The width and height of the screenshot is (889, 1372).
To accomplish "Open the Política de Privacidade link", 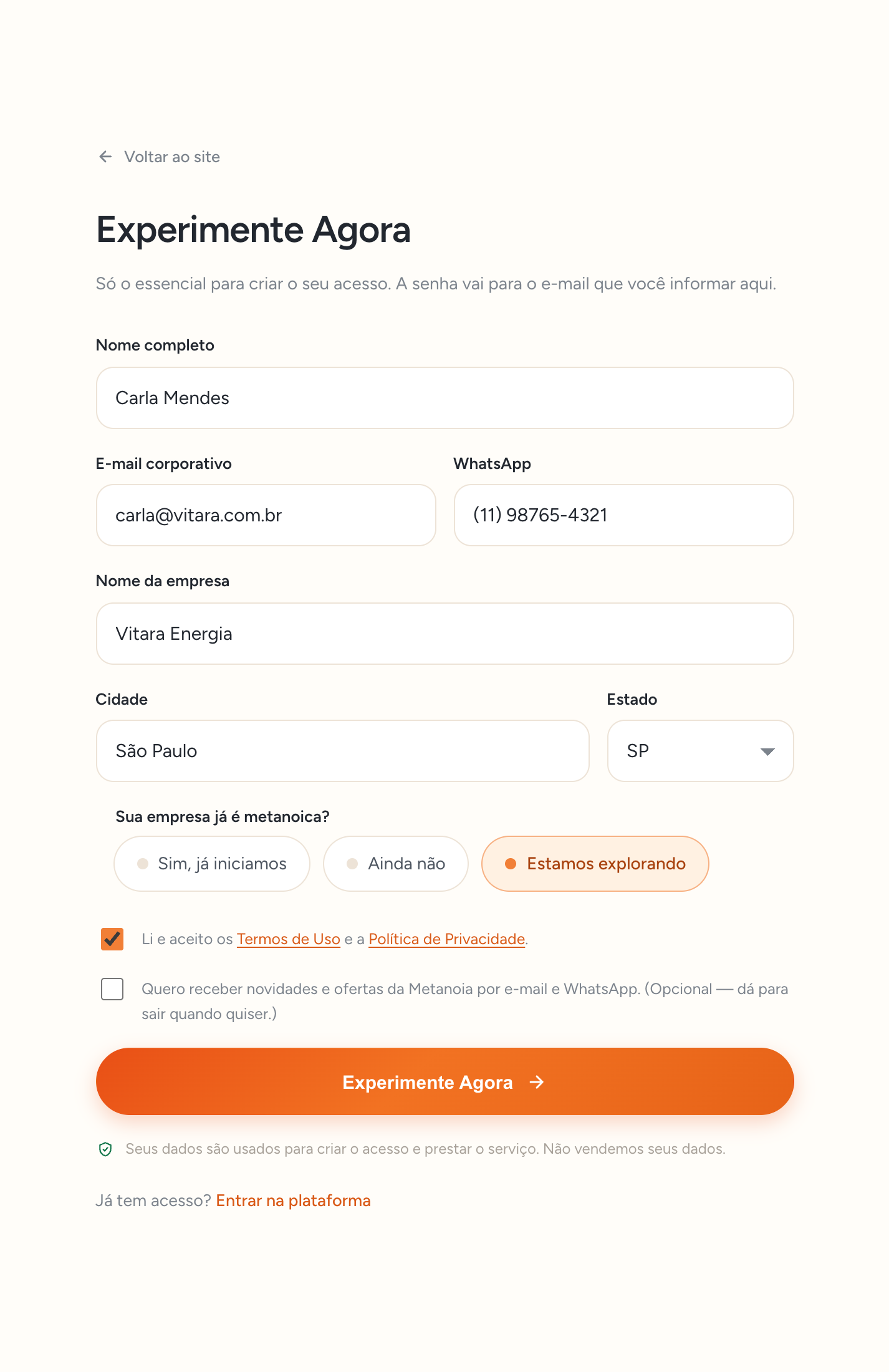I will [447, 939].
